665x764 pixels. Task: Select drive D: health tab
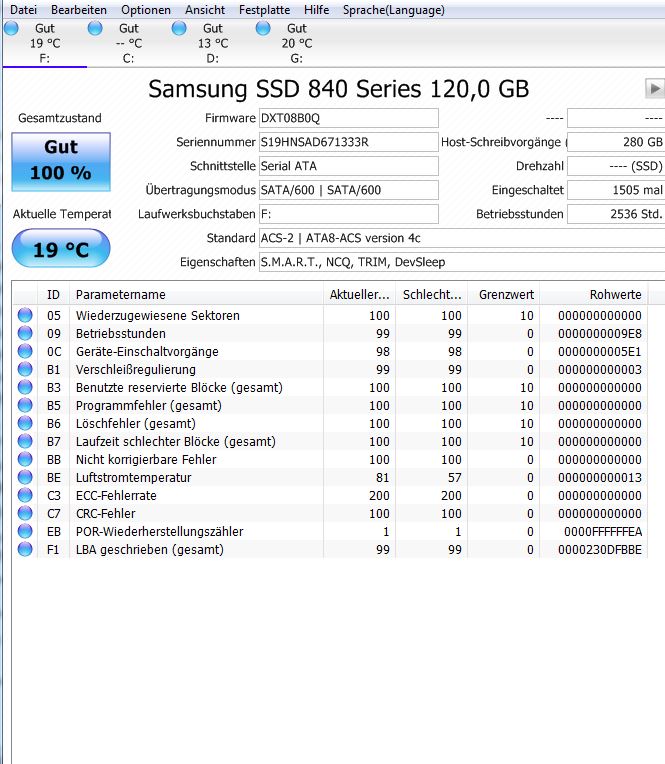213,43
